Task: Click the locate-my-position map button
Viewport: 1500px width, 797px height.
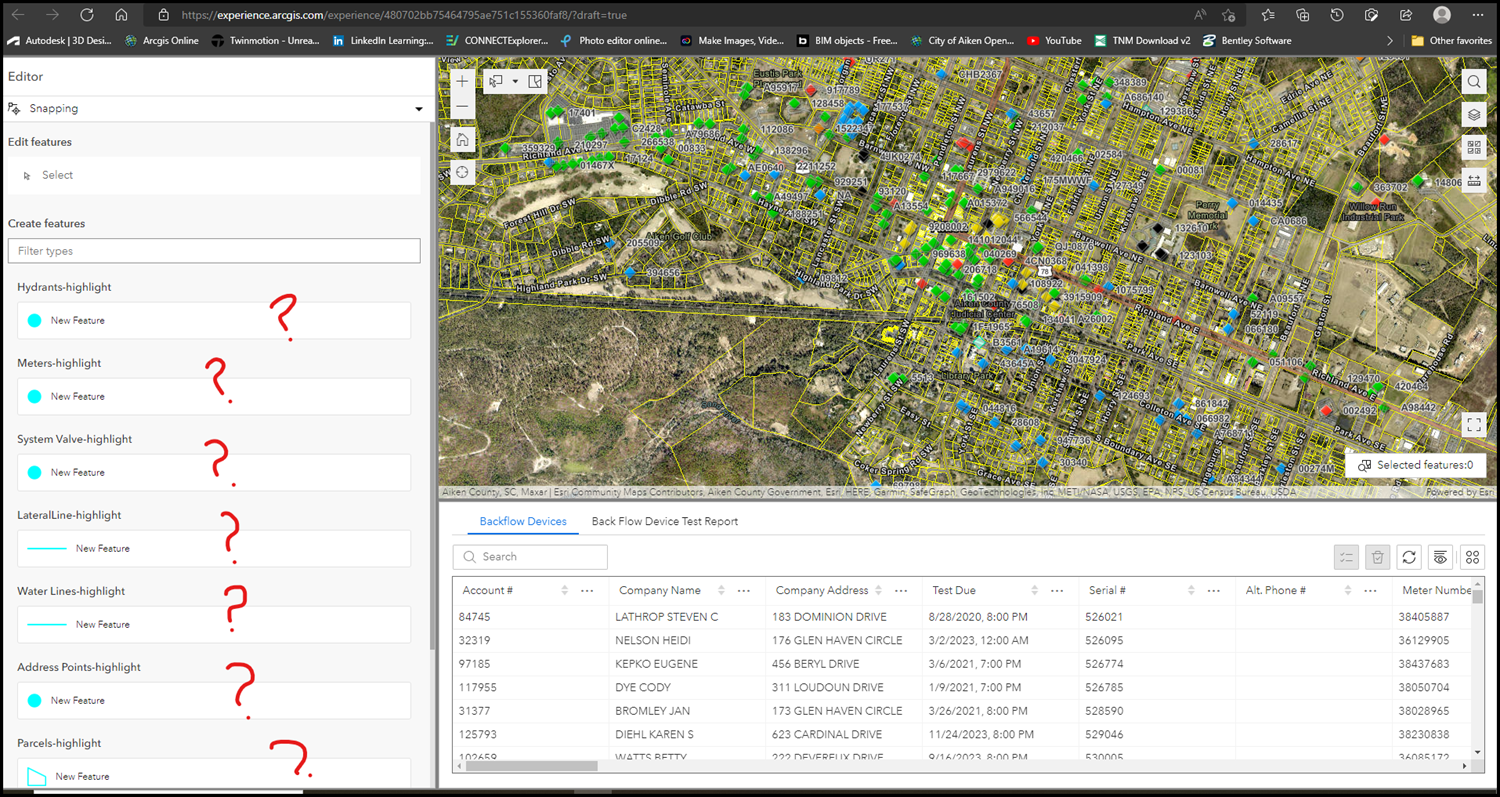Action: coord(462,172)
